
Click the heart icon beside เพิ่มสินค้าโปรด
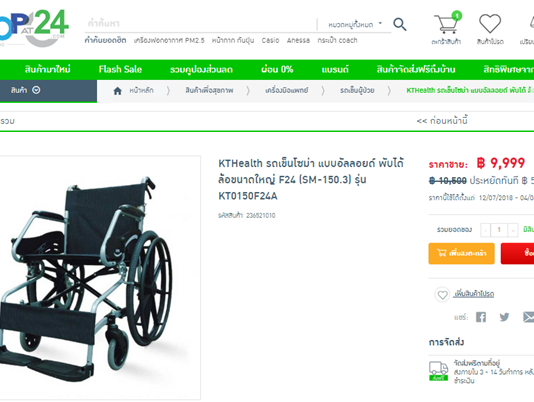click(442, 295)
